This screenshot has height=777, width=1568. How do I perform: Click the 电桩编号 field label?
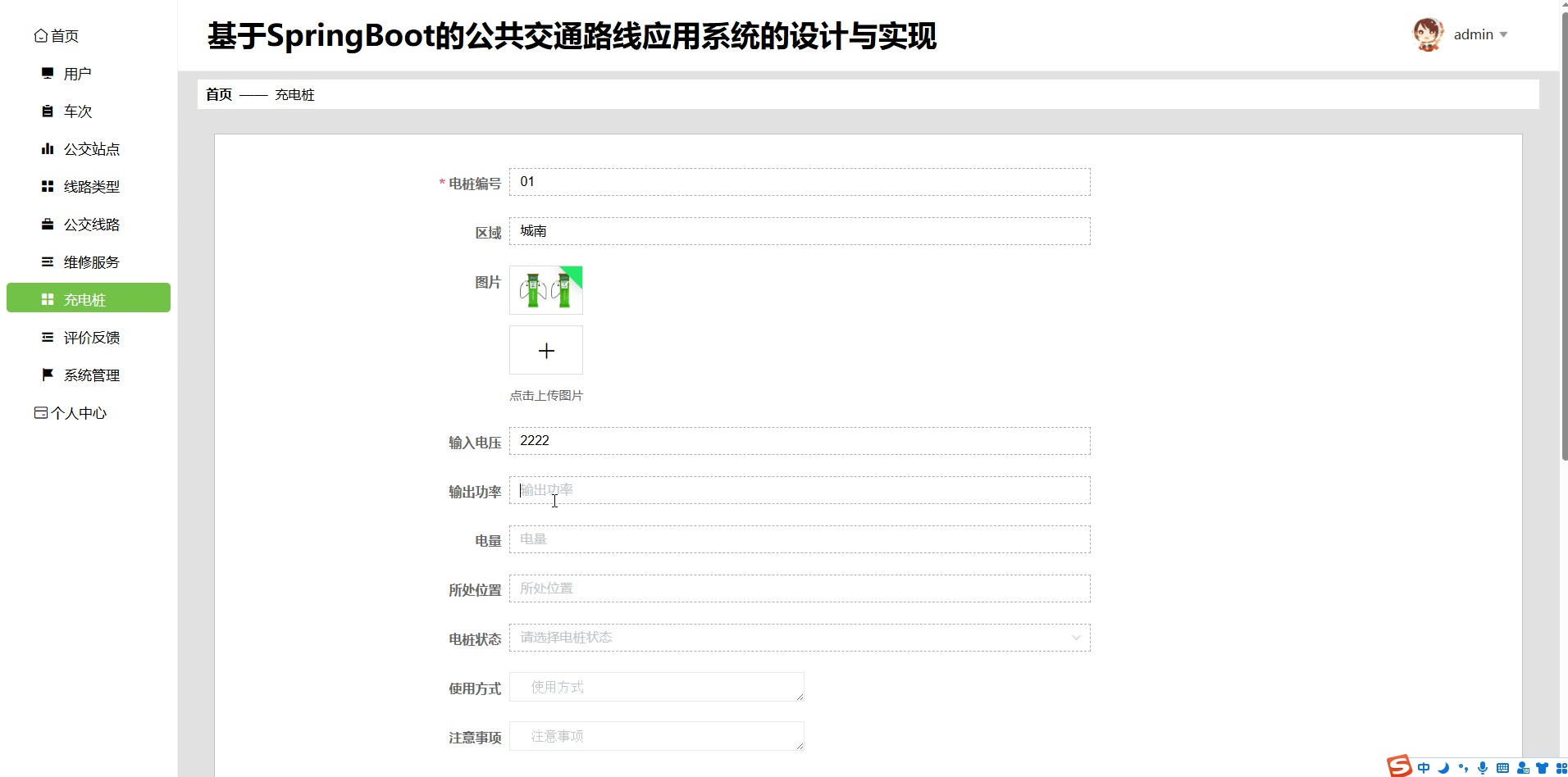tap(475, 184)
